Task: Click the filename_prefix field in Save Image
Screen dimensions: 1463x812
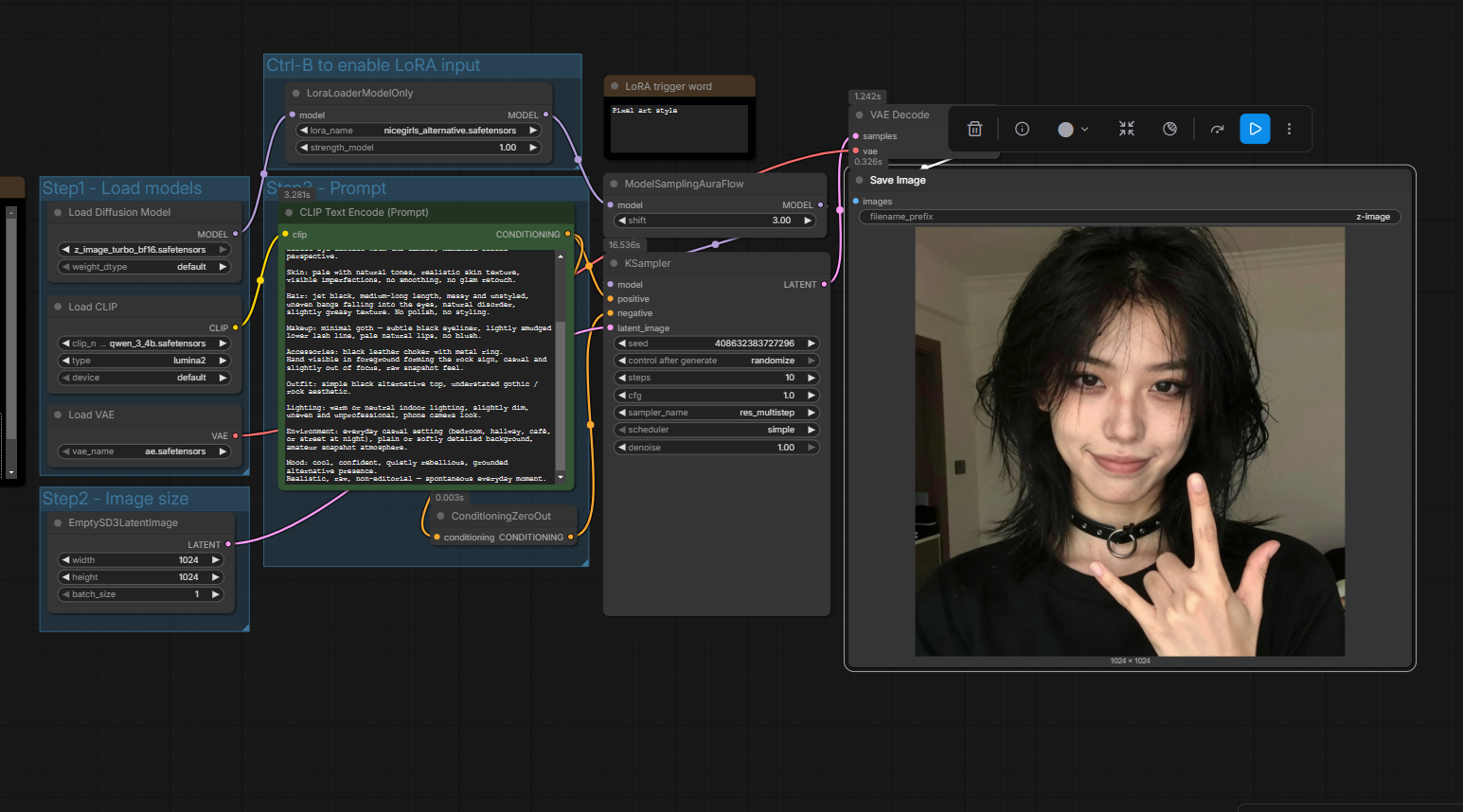Action: click(1129, 217)
